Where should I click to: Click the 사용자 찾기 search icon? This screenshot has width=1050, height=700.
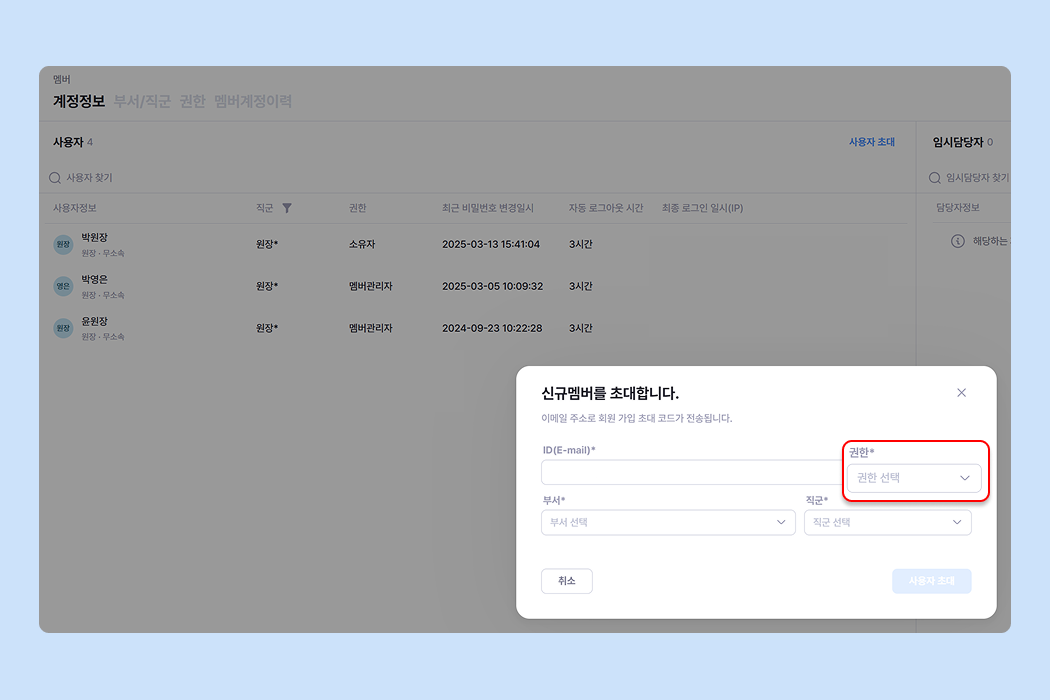click(x=55, y=178)
